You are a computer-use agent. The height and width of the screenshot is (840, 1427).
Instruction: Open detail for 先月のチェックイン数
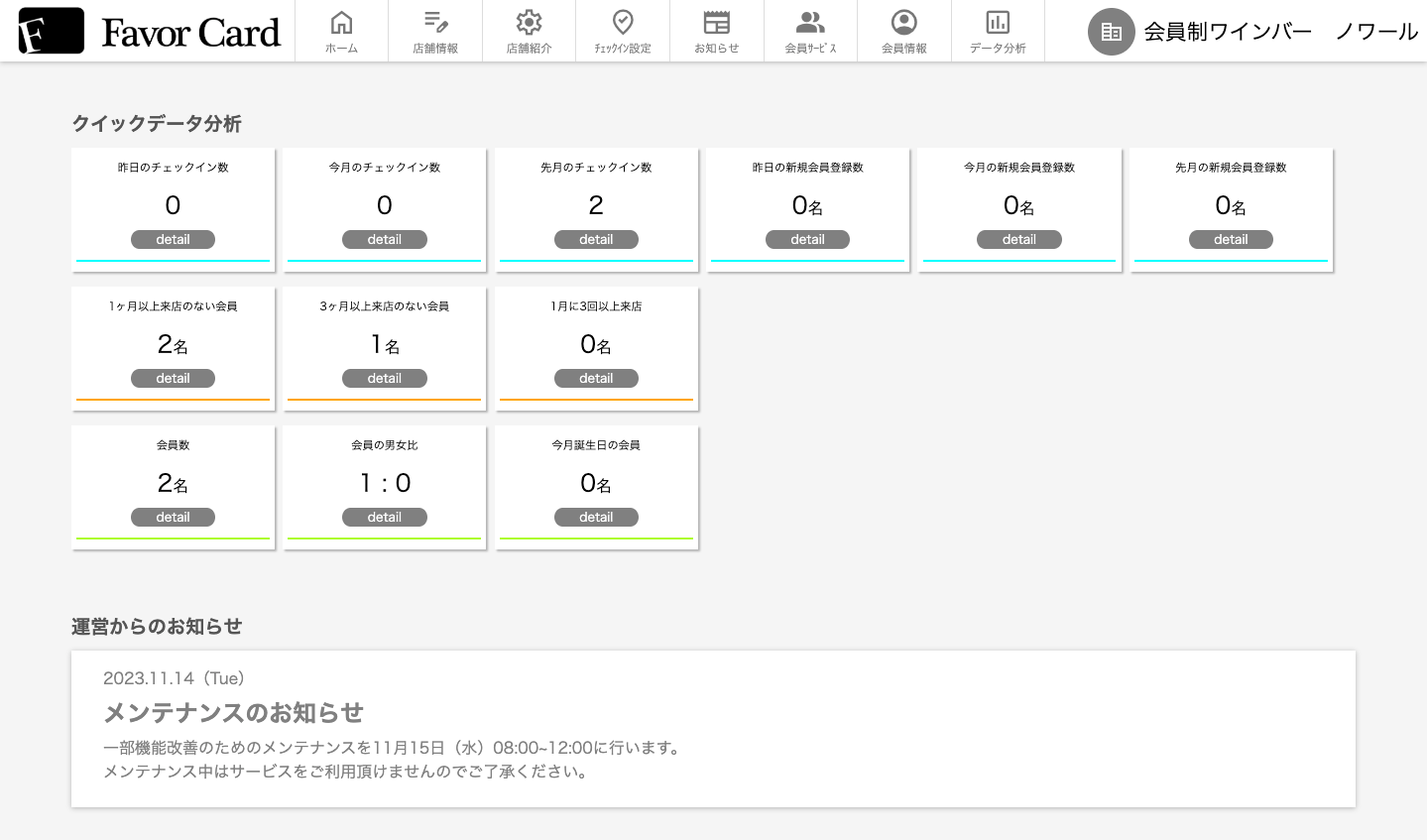point(596,239)
